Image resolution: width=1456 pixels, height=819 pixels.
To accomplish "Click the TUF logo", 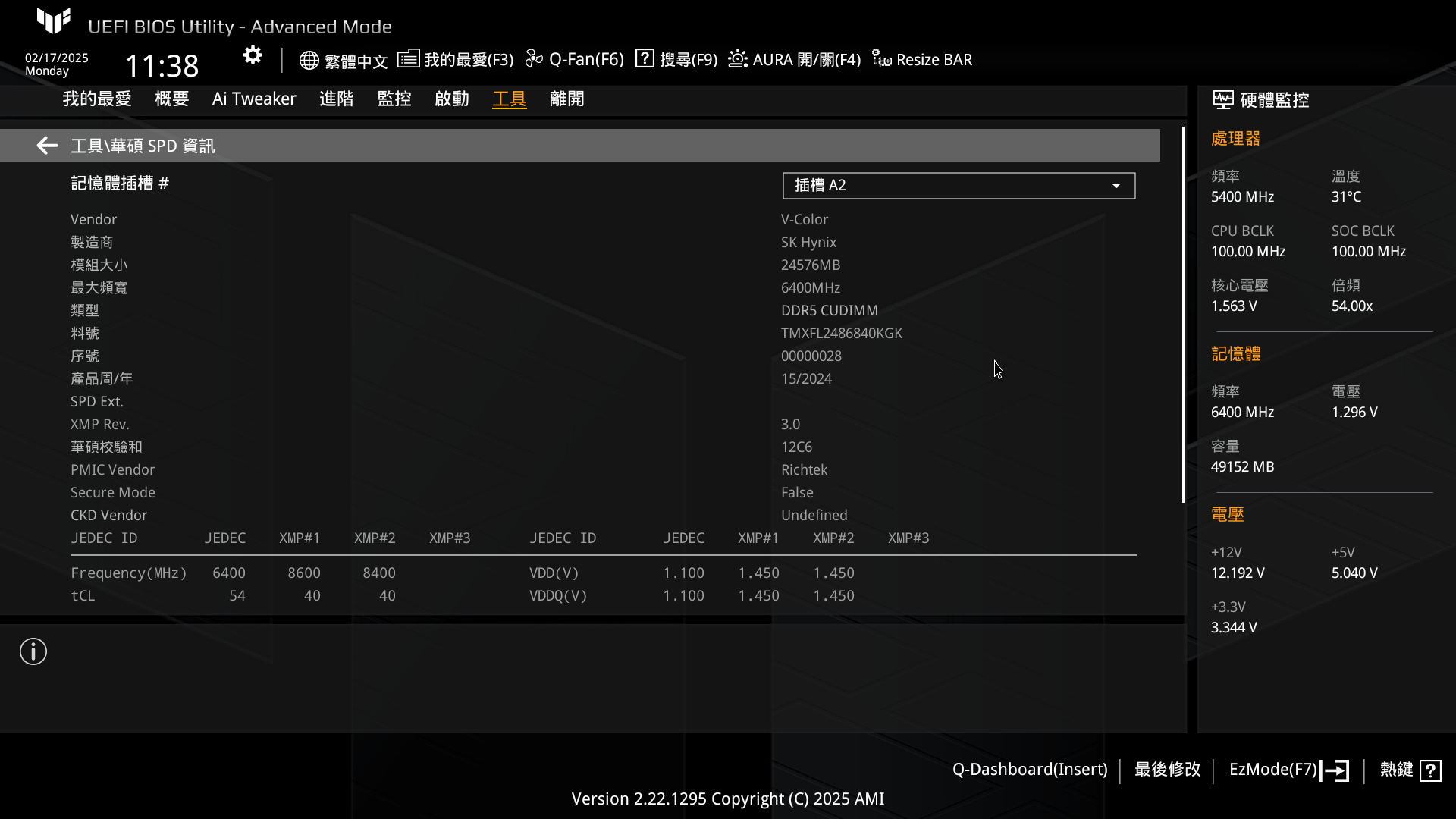I will (54, 21).
